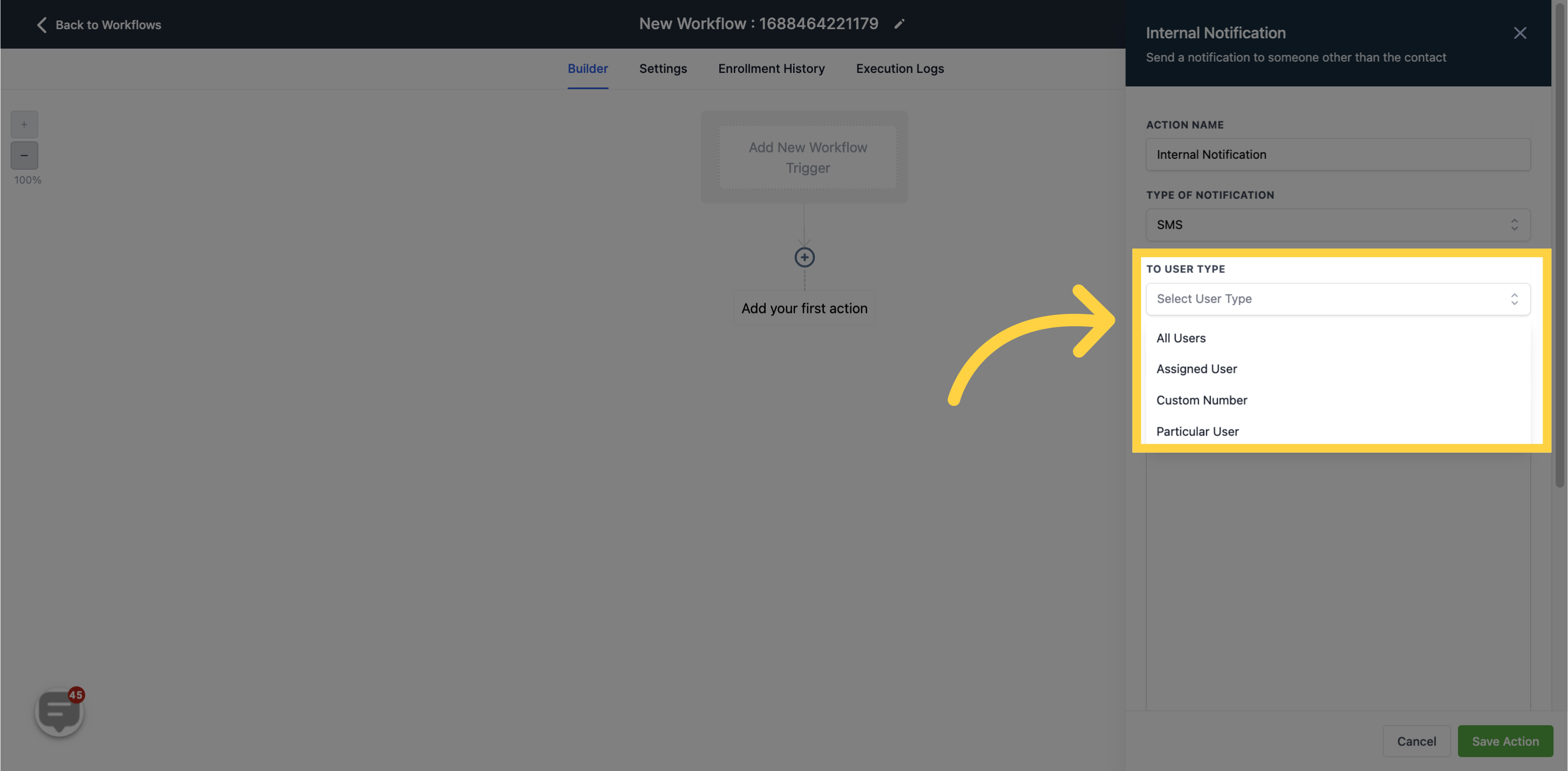
Task: Click the 100% zoom level text
Action: pos(28,180)
